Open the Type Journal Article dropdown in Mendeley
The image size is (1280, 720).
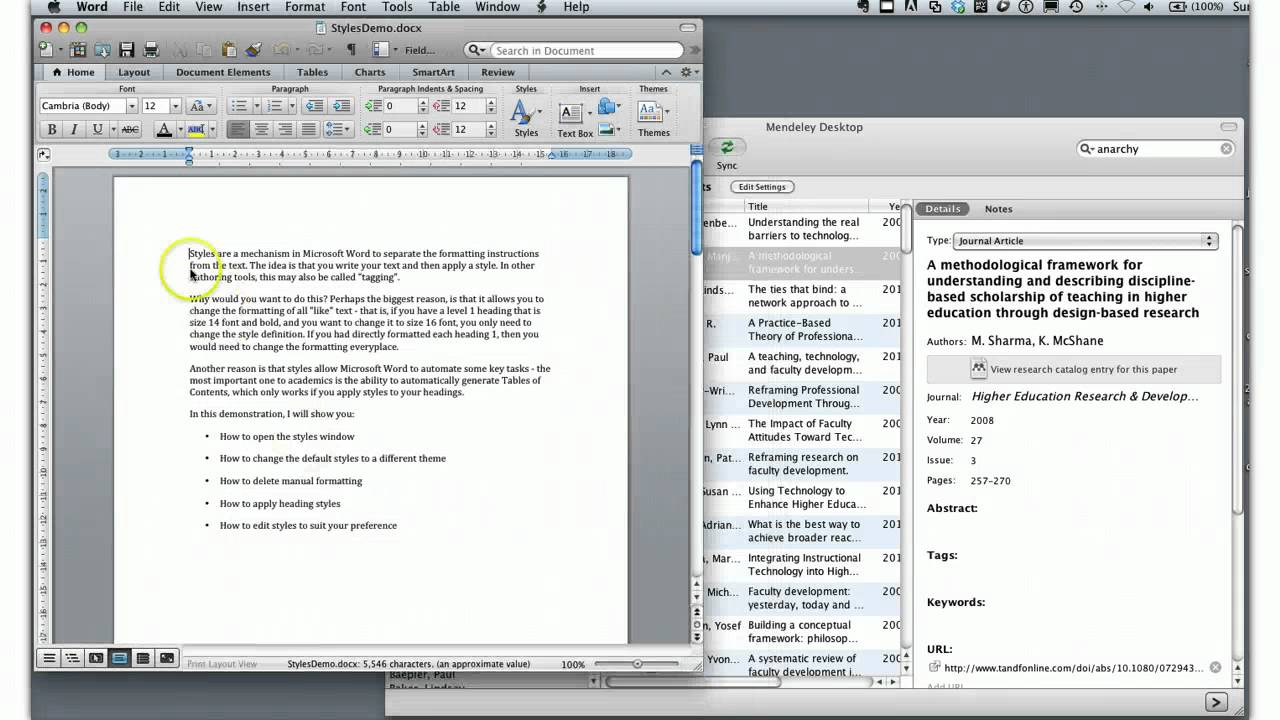pos(1085,241)
